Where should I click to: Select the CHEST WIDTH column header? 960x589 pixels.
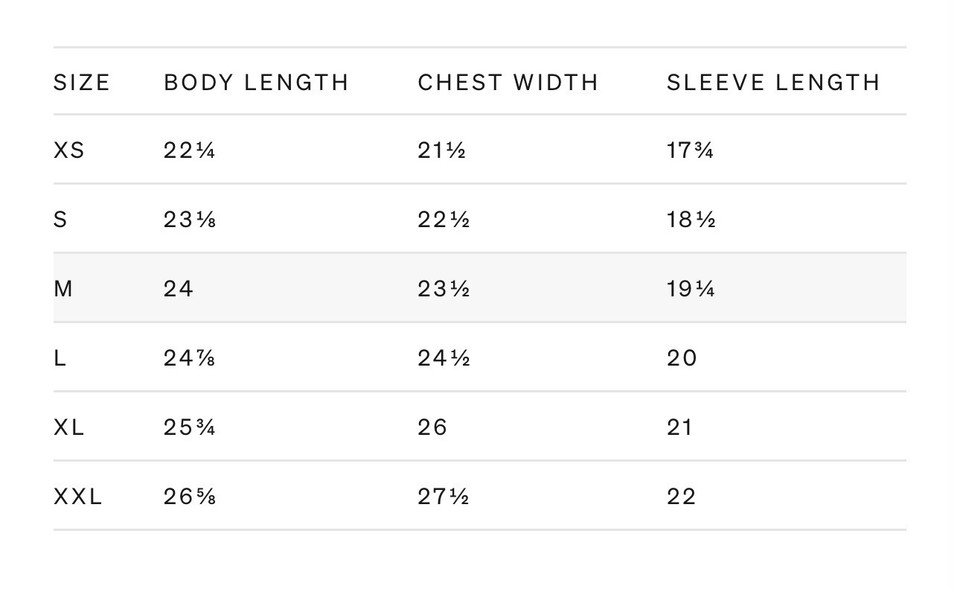coord(508,82)
